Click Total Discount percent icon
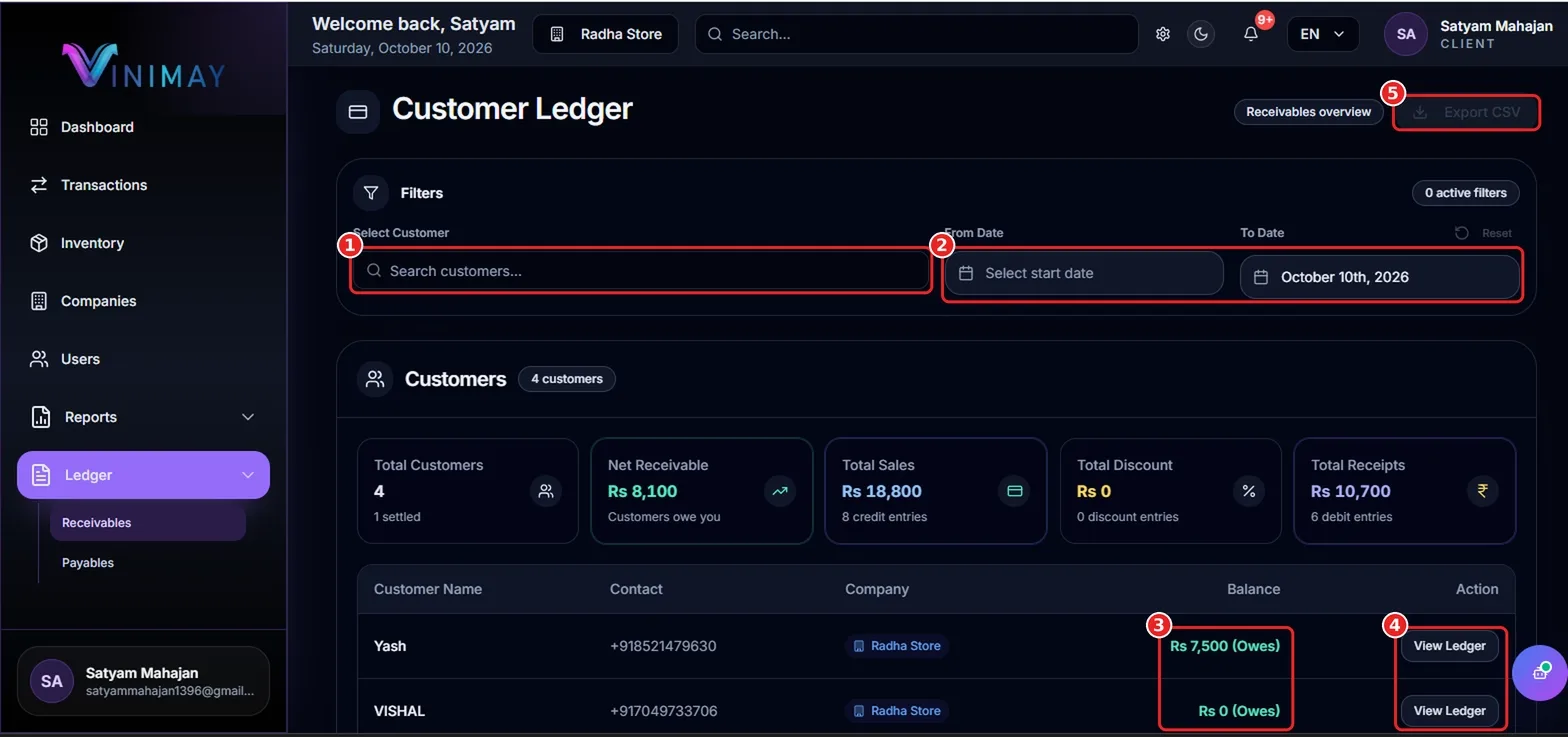1568x737 pixels. pyautogui.click(x=1248, y=491)
